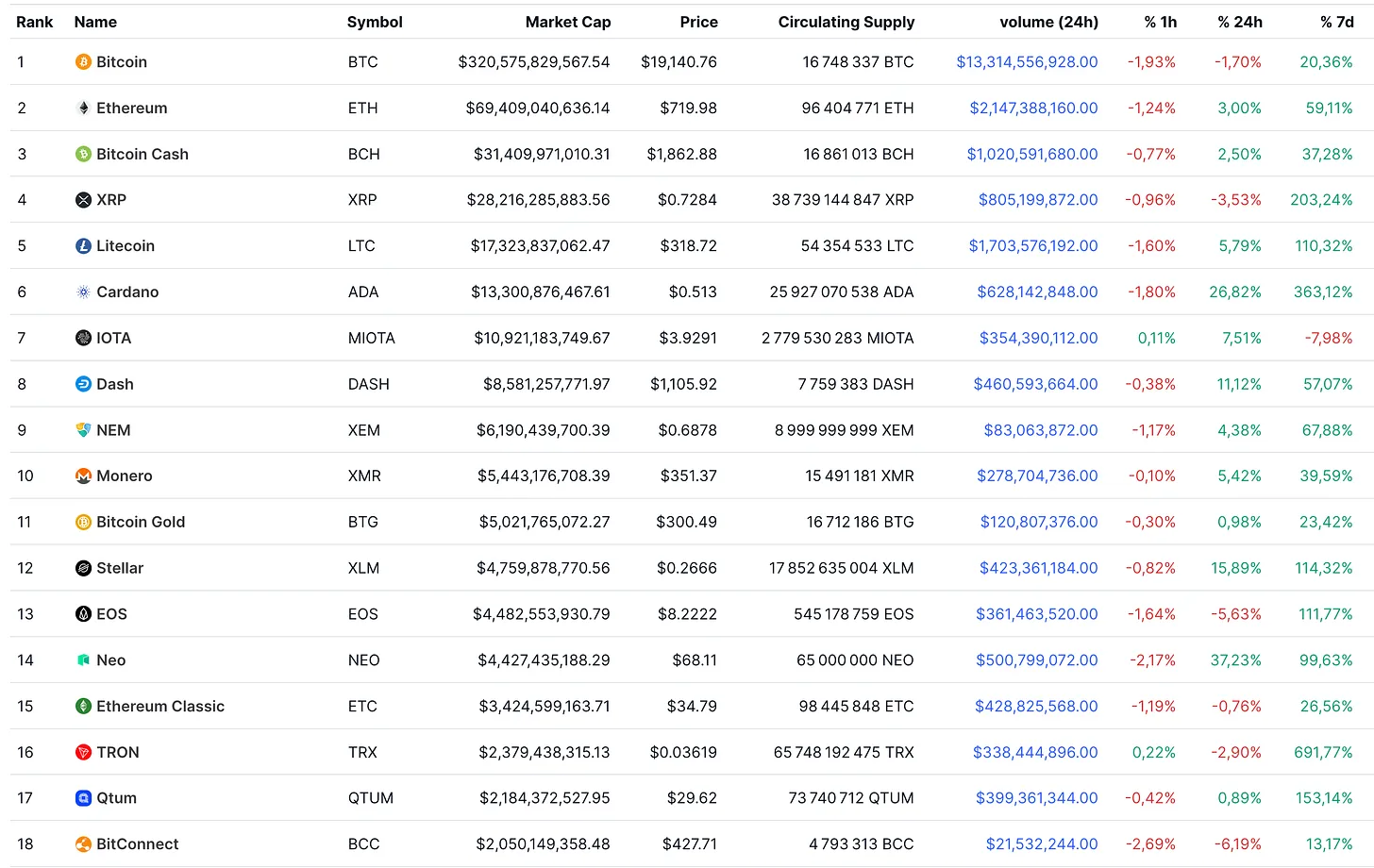
Task: Click the Ethereum diamond logo icon
Action: [83, 108]
